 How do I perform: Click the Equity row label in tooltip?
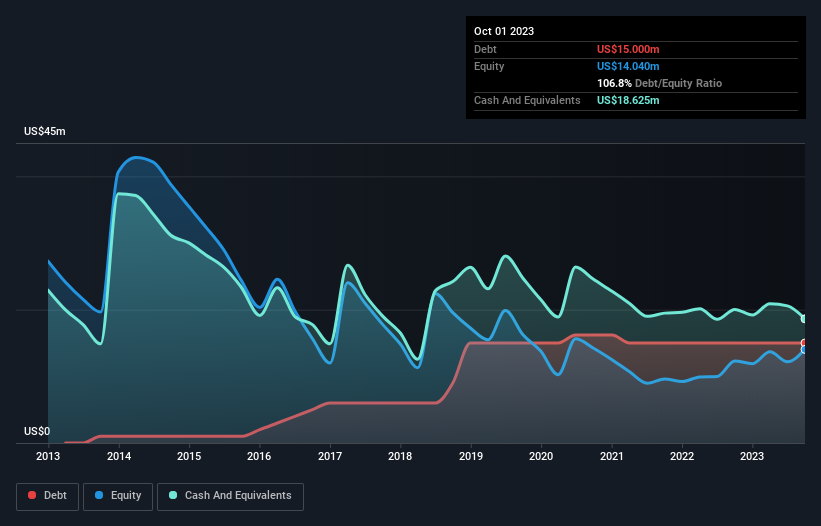coord(489,66)
